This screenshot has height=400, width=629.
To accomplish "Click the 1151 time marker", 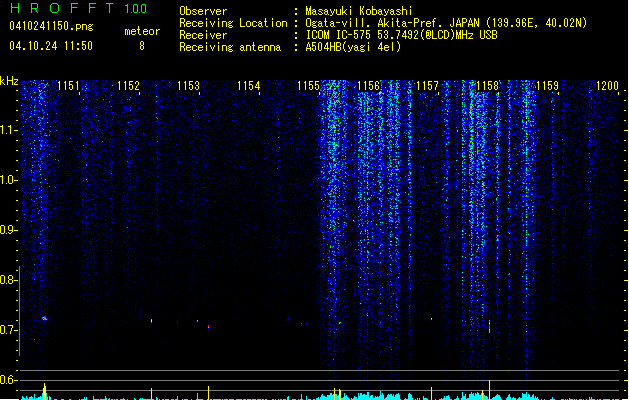I will click(68, 86).
